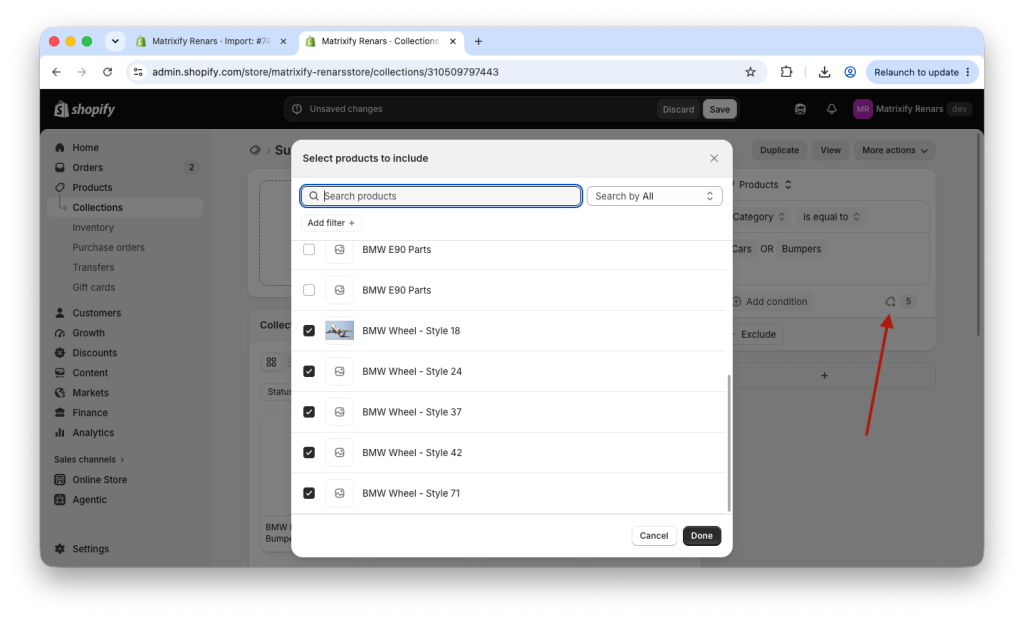Screen dimensions: 1024x620
Task: Click the grid view icon in the collection panel
Action: [271, 362]
